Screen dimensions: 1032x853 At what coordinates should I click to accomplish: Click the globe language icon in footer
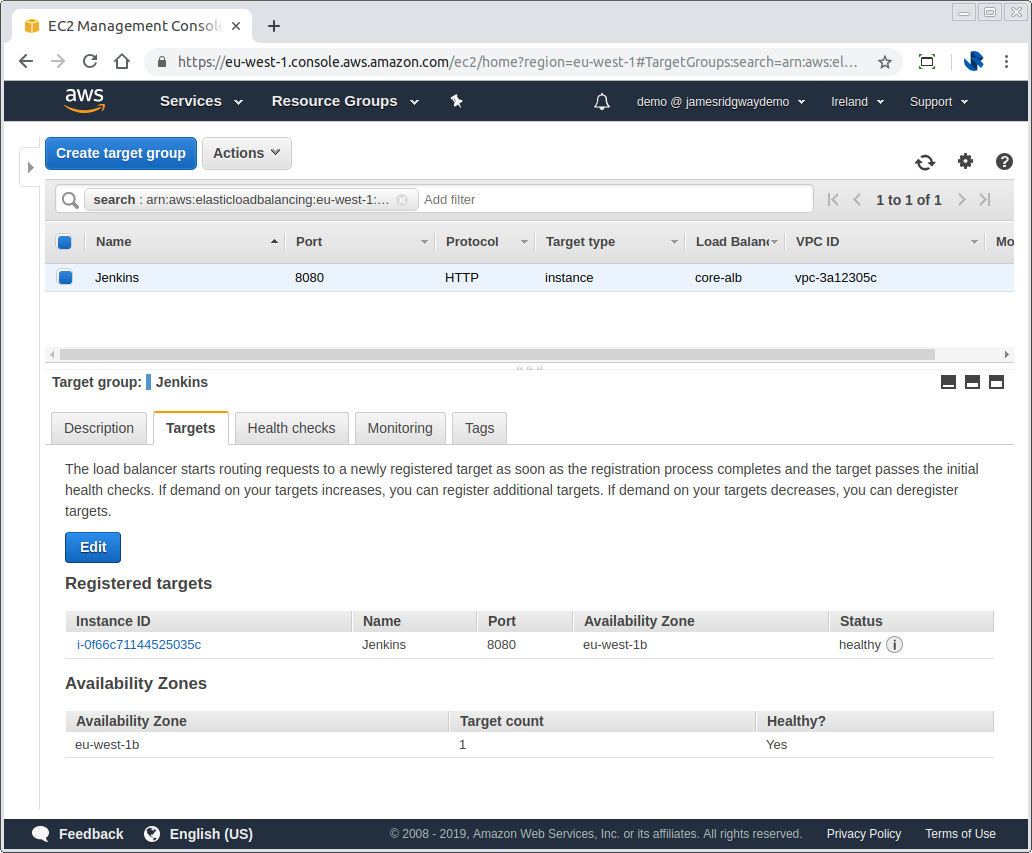point(152,834)
